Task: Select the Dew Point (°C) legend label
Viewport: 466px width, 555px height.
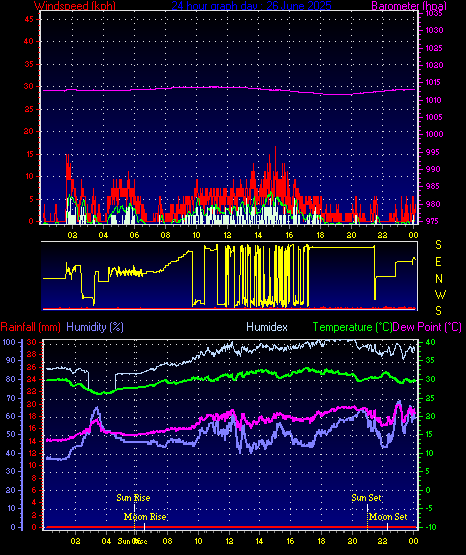Action: 427,327
